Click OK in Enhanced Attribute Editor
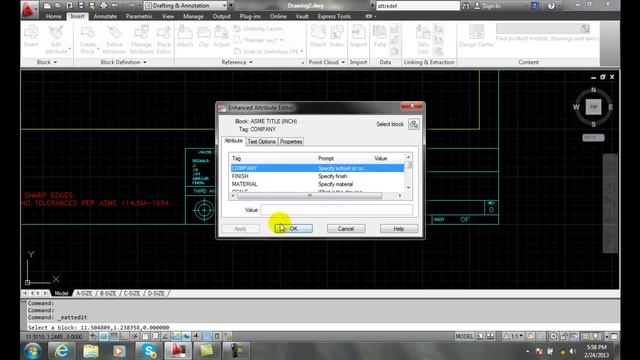 tap(293, 229)
